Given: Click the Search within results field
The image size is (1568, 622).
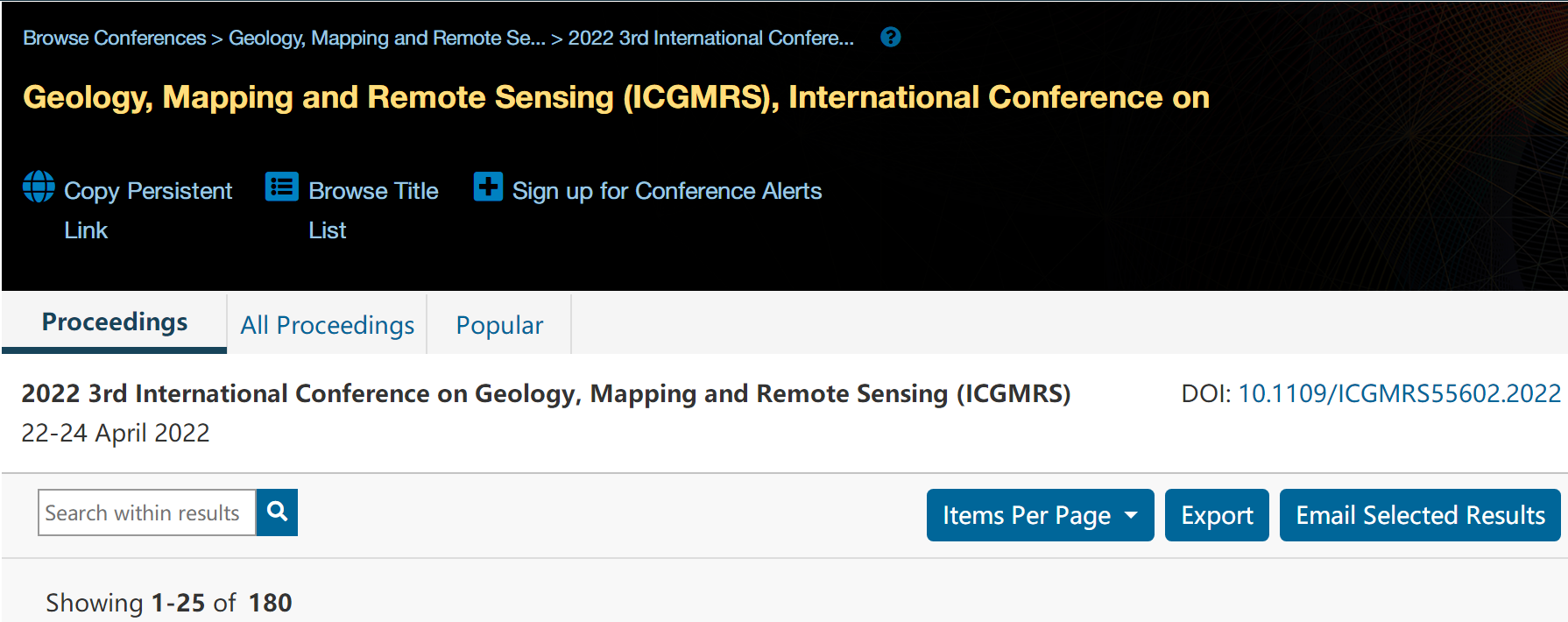Looking at the screenshot, I should coord(147,512).
